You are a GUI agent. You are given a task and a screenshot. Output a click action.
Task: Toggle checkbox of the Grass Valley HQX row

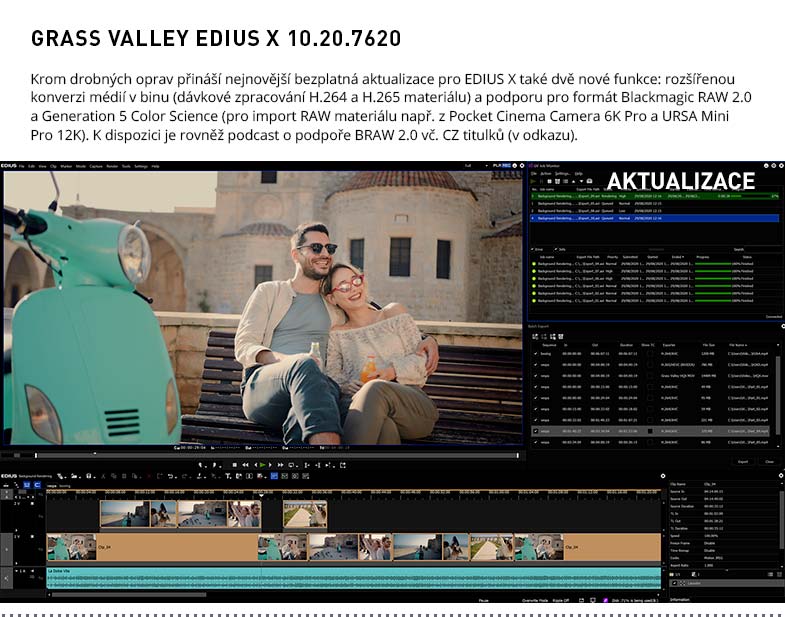coord(536,376)
